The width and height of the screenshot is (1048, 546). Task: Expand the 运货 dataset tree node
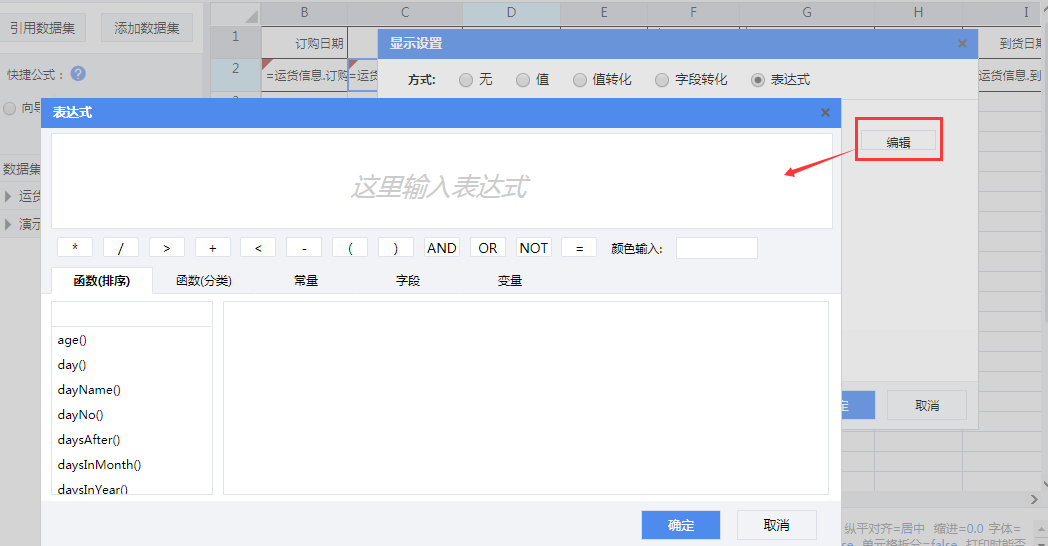tap(9, 196)
